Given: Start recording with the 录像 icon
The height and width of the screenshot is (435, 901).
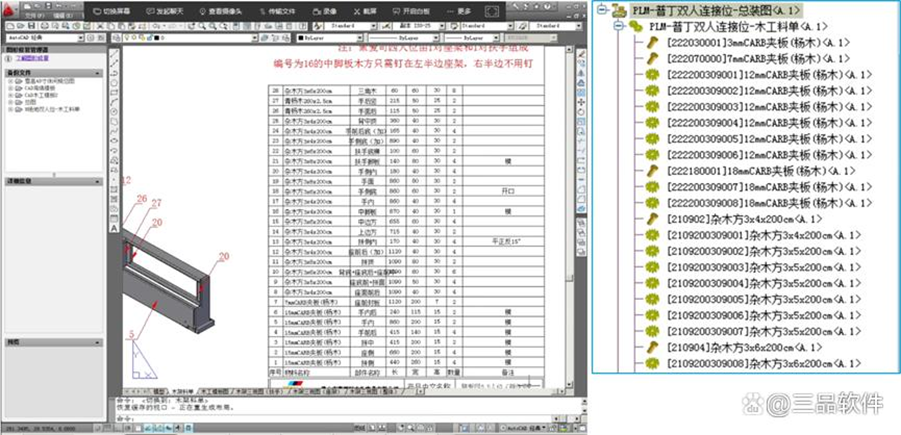Looking at the screenshot, I should (x=316, y=10).
